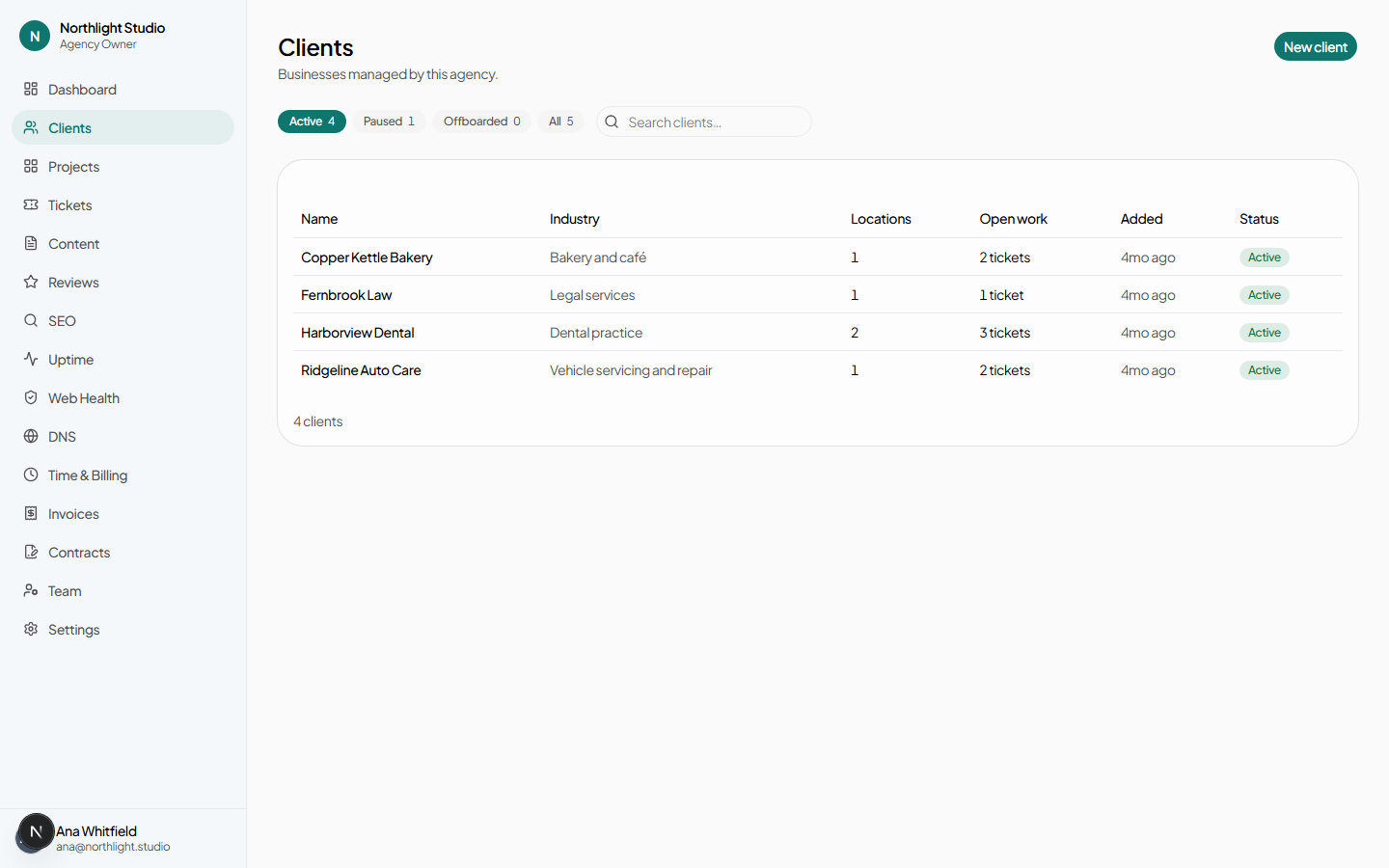Click the DNS globe icon
Screen dimensions: 1389x868
31,436
